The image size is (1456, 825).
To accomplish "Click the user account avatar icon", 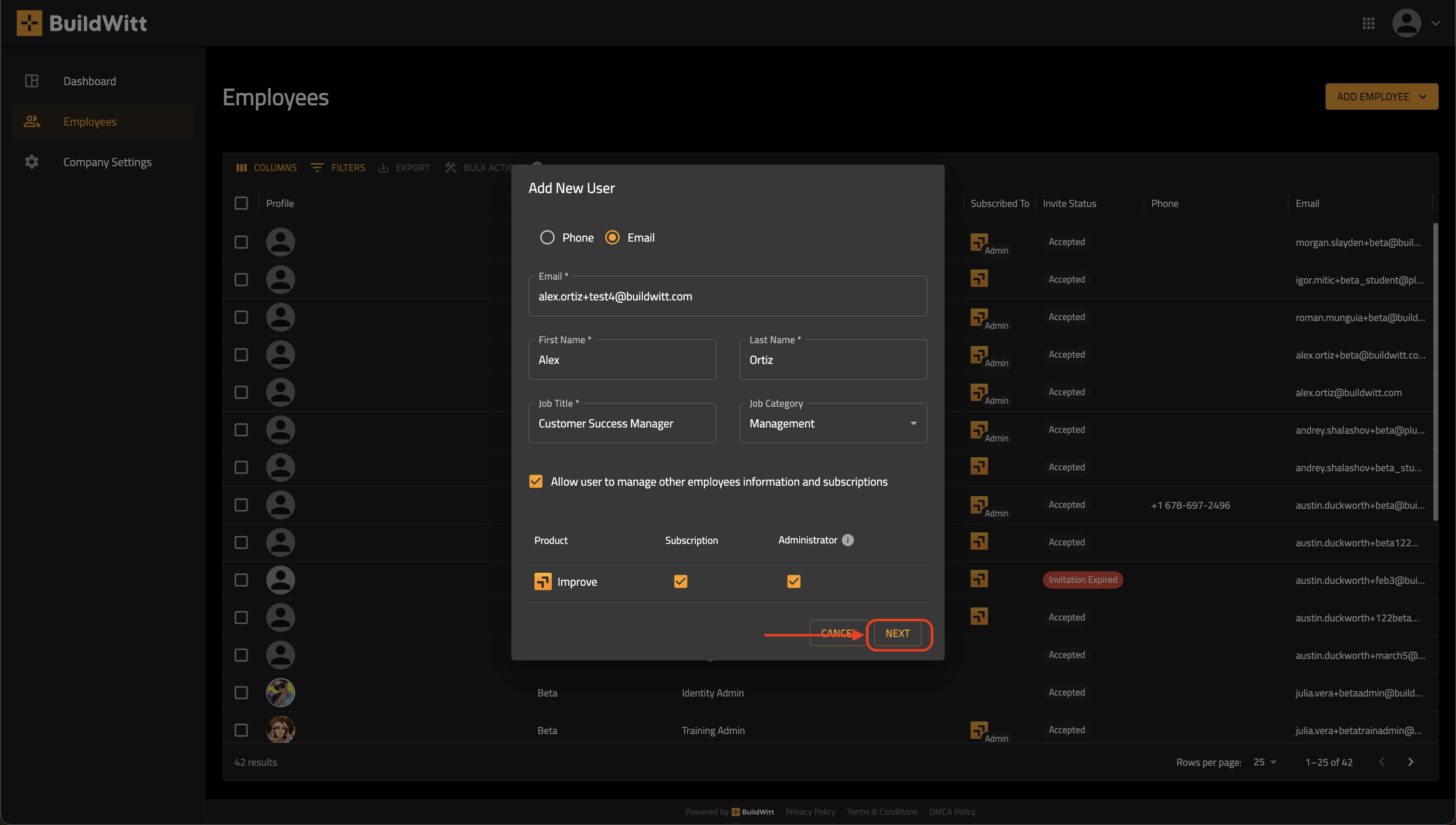I will (1406, 23).
